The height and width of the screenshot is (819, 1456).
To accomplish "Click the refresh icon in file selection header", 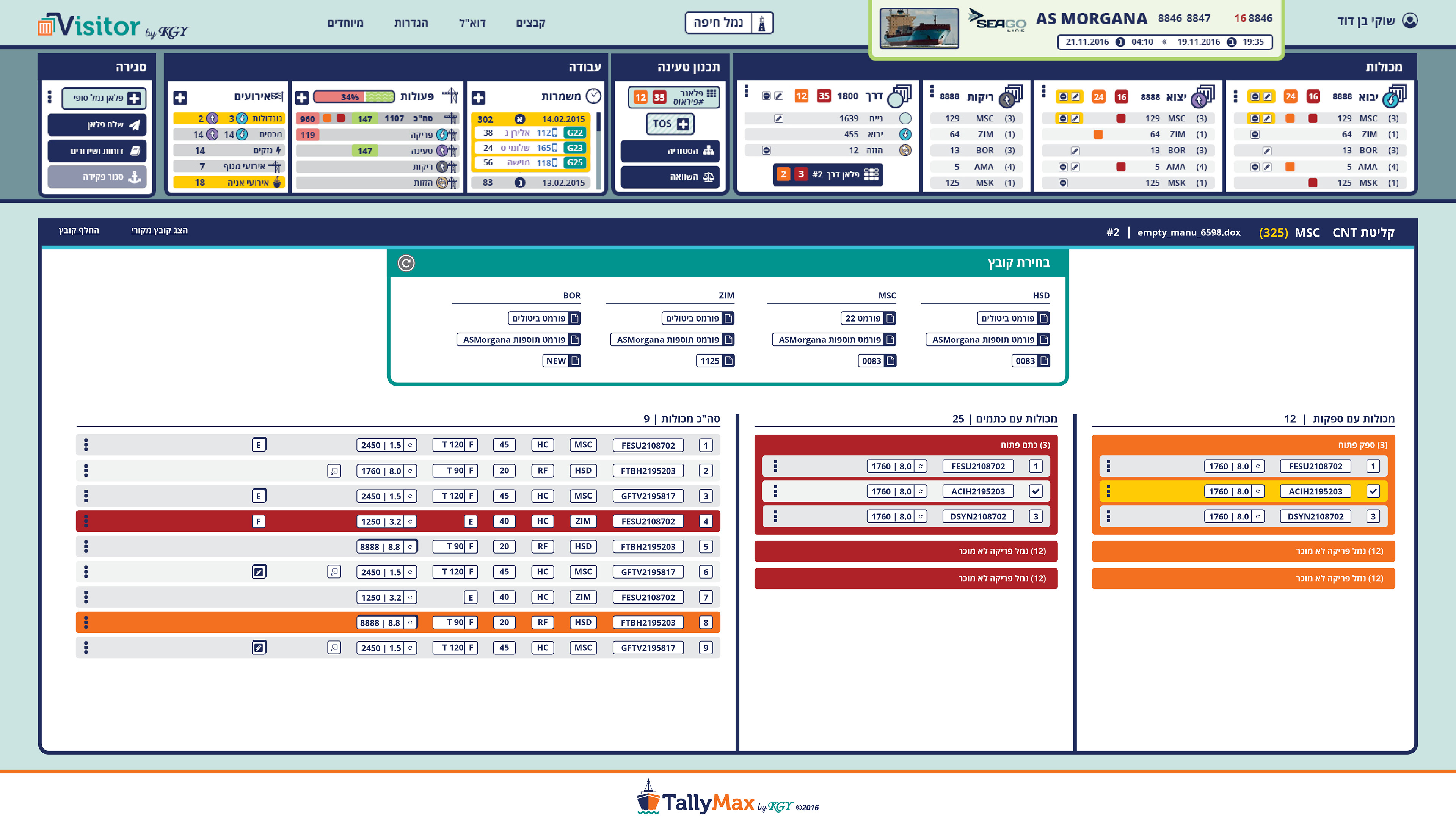I will click(406, 263).
